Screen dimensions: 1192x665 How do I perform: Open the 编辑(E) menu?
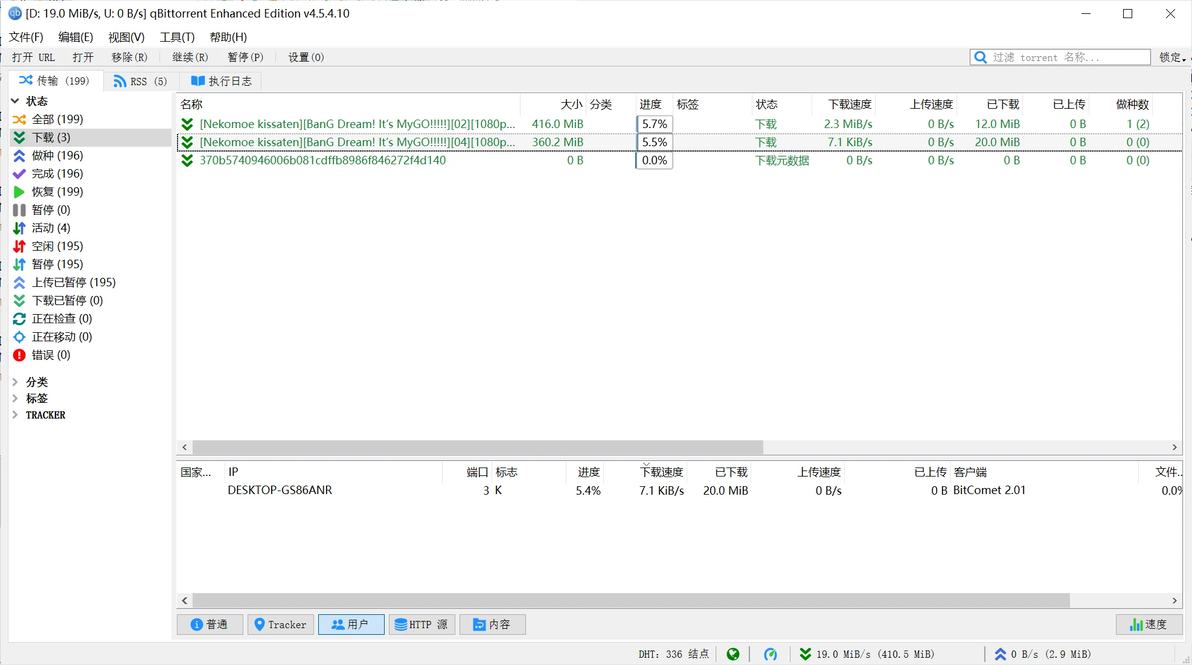tap(75, 37)
